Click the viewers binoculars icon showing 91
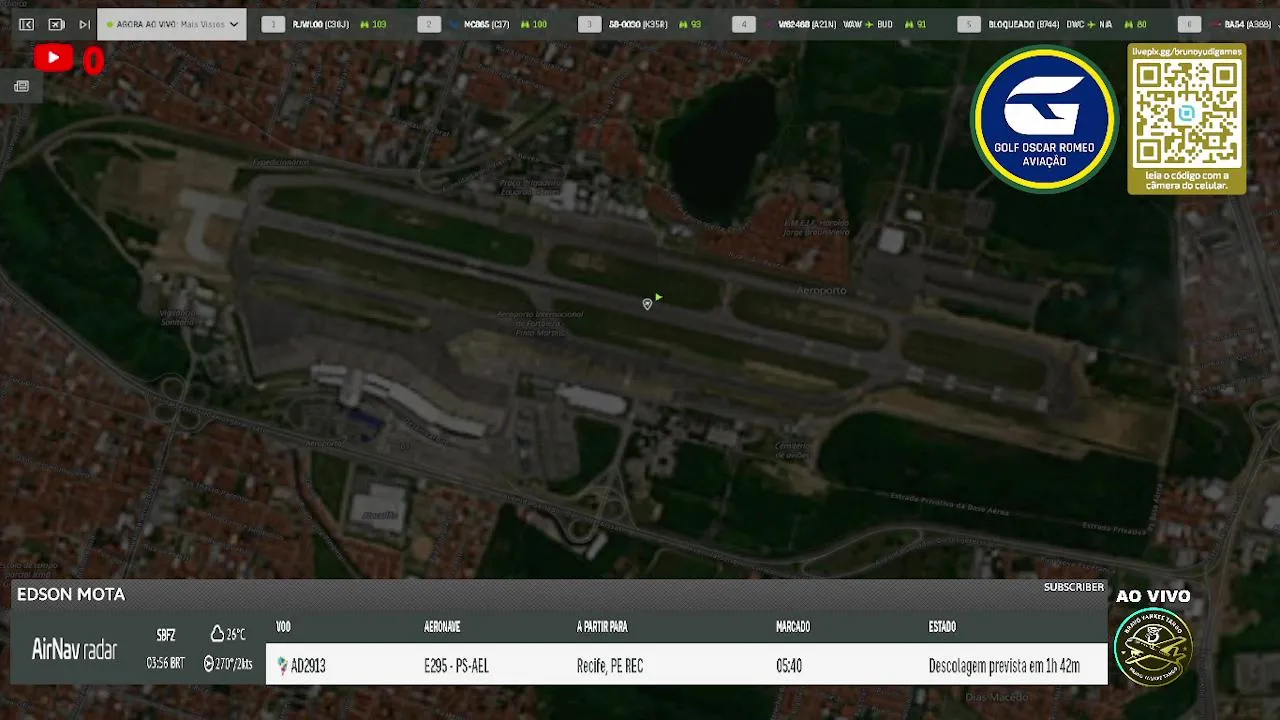Screen dimensions: 1280x720 910,24
